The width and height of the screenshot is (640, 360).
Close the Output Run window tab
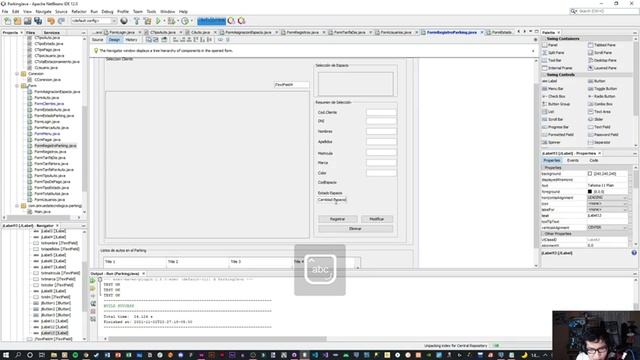144,273
